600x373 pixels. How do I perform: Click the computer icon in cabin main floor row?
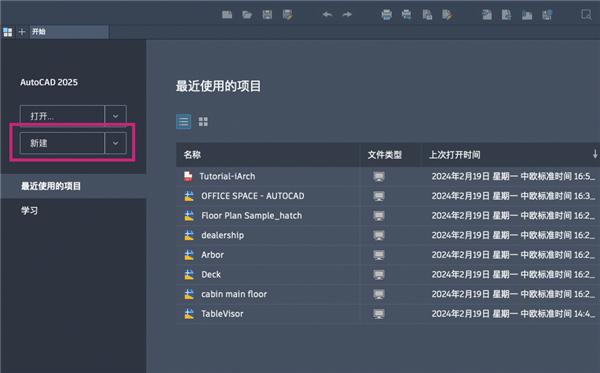379,294
